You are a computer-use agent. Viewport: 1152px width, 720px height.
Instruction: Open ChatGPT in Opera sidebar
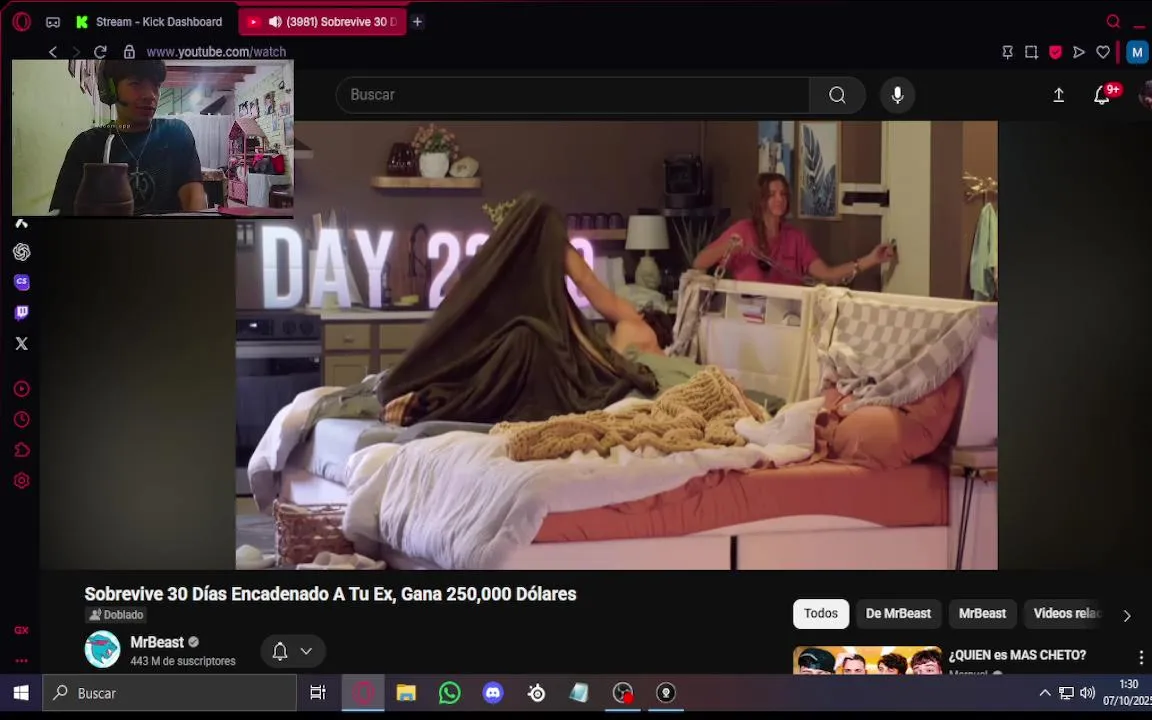21,252
